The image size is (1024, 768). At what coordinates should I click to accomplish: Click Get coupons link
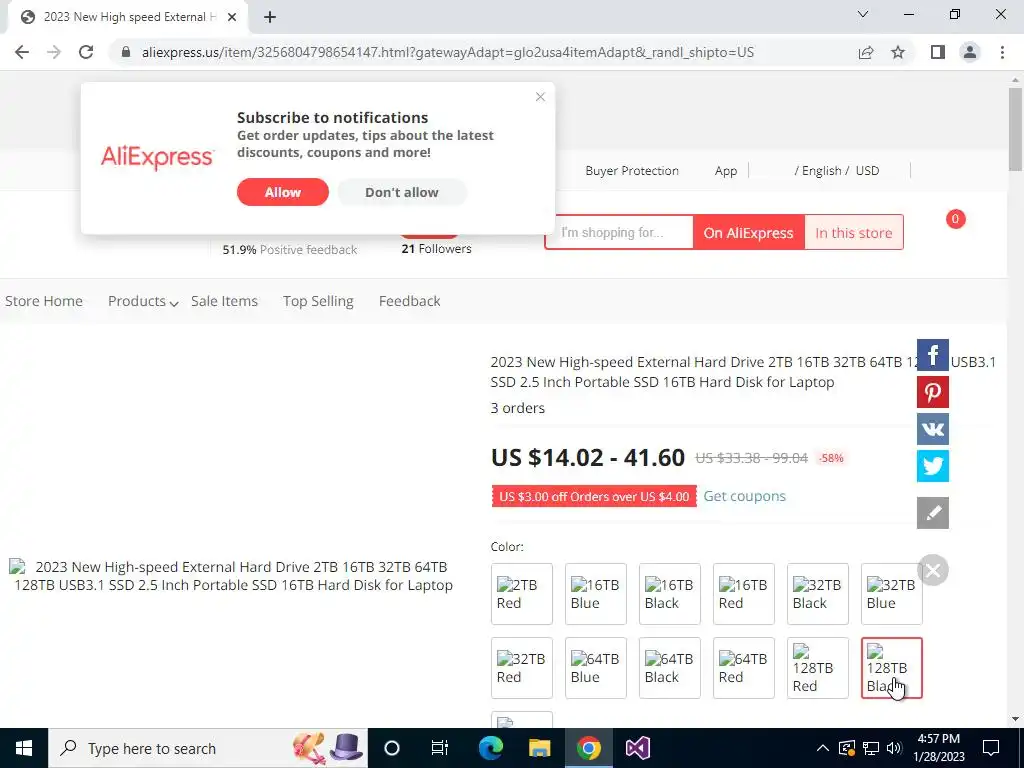coord(744,496)
